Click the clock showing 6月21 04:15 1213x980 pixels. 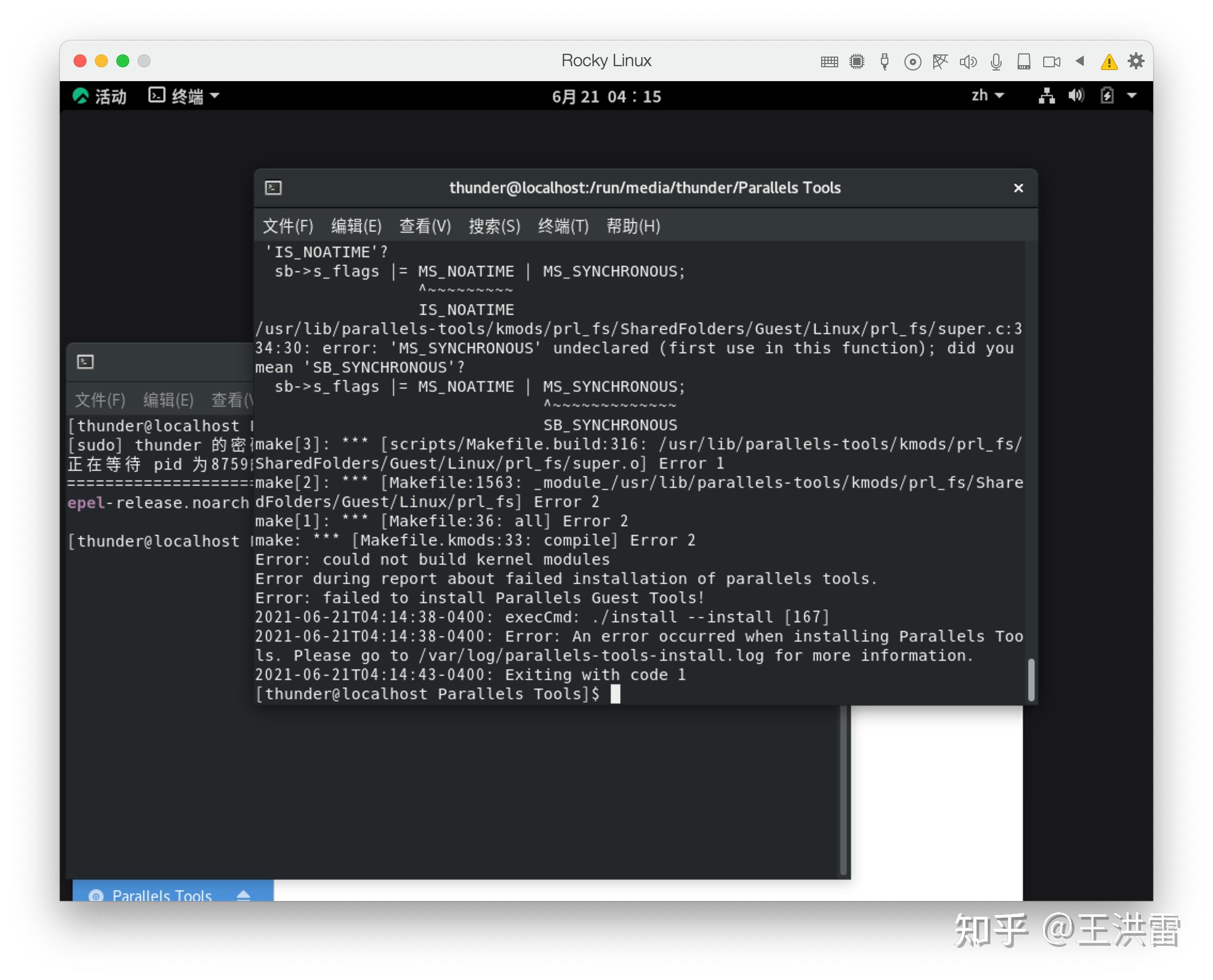(606, 97)
